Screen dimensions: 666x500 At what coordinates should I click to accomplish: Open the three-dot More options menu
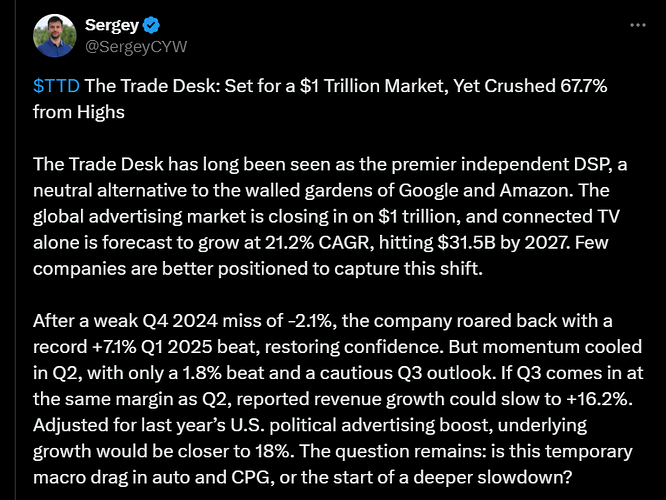(x=637, y=24)
